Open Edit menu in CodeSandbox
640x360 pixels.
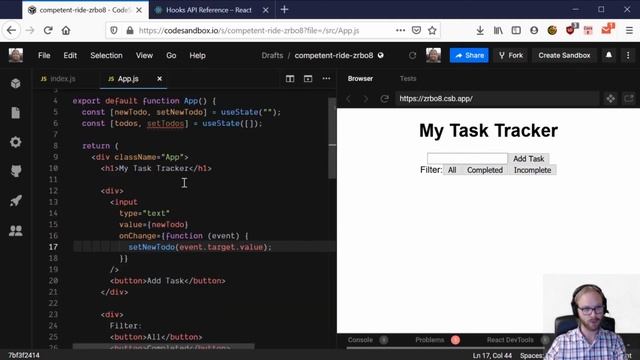pyautogui.click(x=70, y=56)
